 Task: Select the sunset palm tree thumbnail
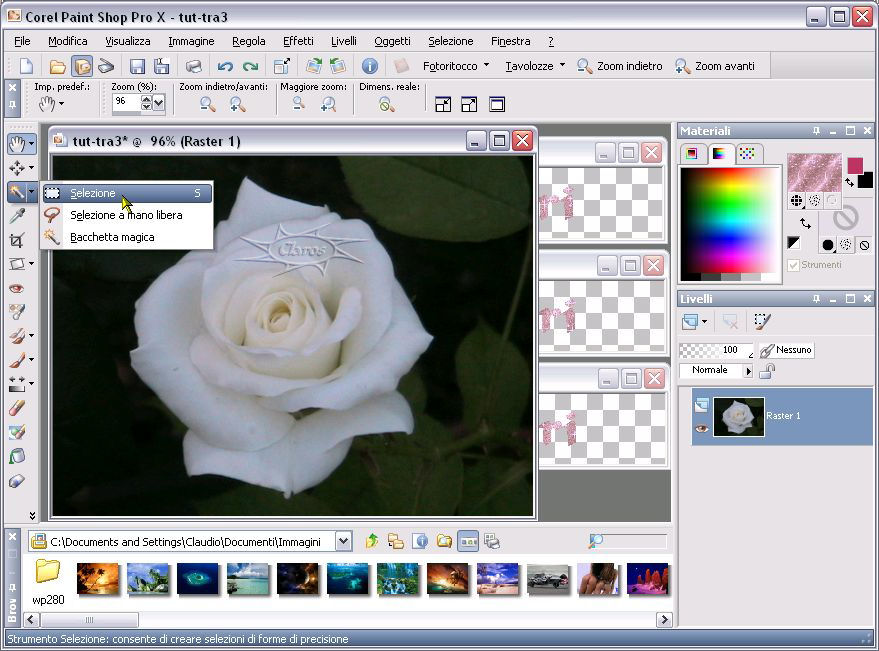[98, 578]
